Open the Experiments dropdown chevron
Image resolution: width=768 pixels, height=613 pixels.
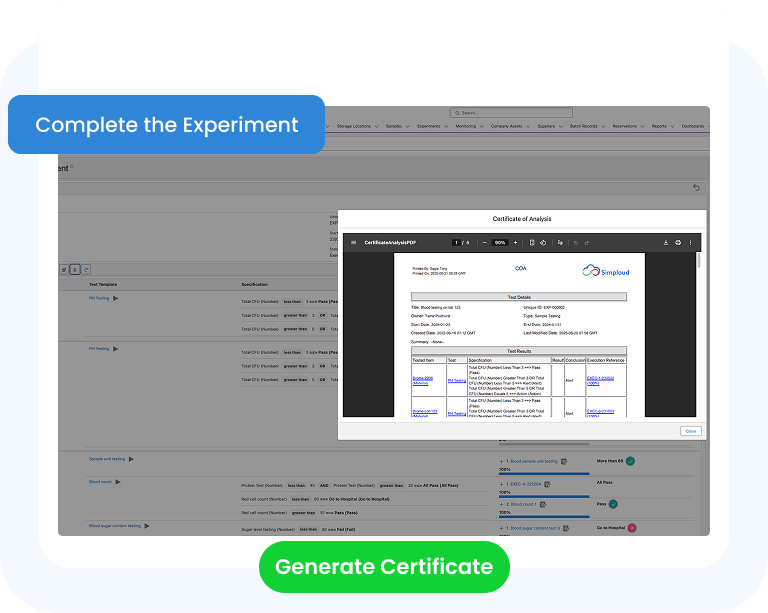coord(446,126)
